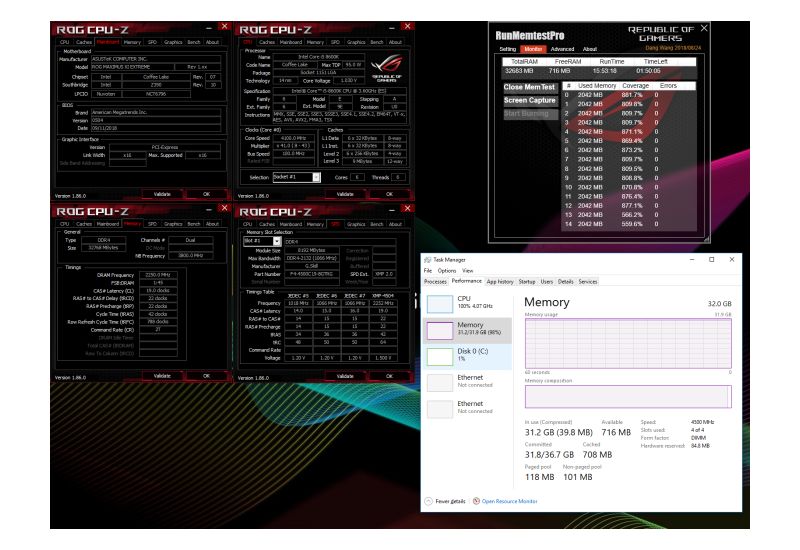Select the row with 559.6% coverage
The width and height of the screenshot is (800, 550).
pyautogui.click(x=629, y=224)
